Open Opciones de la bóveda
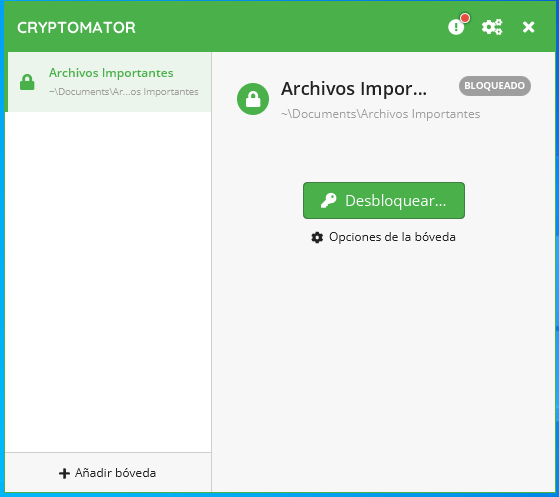This screenshot has height=497, width=559. click(x=383, y=237)
